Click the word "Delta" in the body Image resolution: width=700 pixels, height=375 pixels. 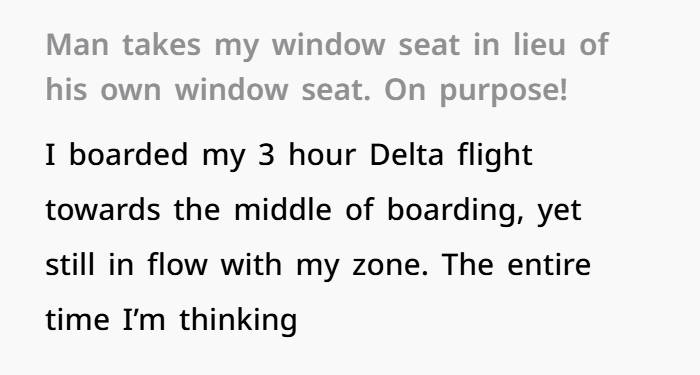(407, 155)
